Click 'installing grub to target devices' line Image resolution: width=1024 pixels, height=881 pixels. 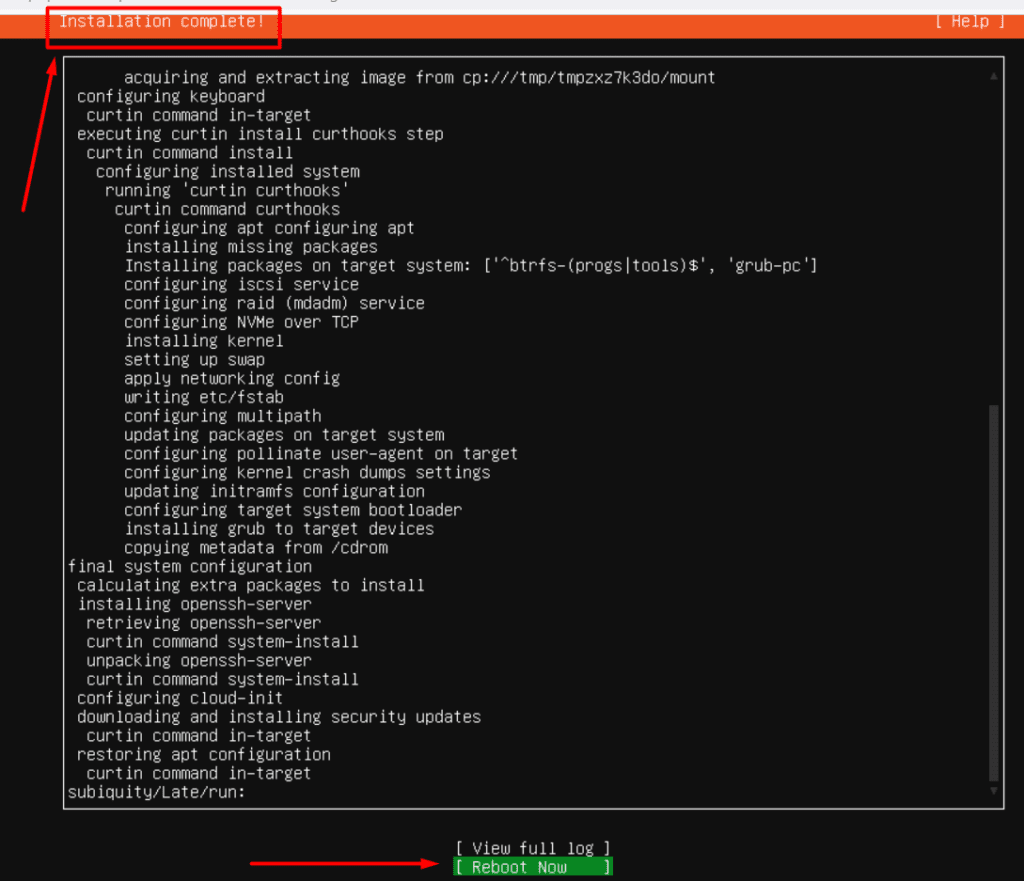pos(279,529)
